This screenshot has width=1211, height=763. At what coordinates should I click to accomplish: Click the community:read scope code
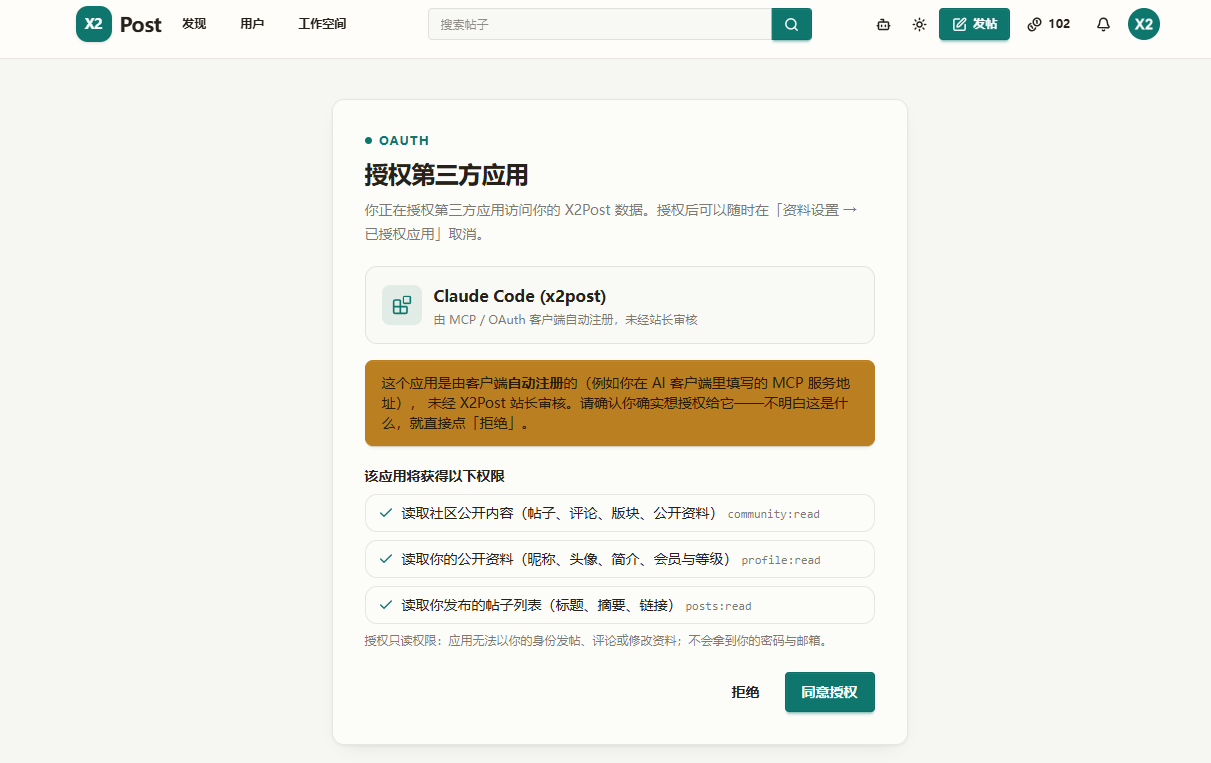(773, 514)
